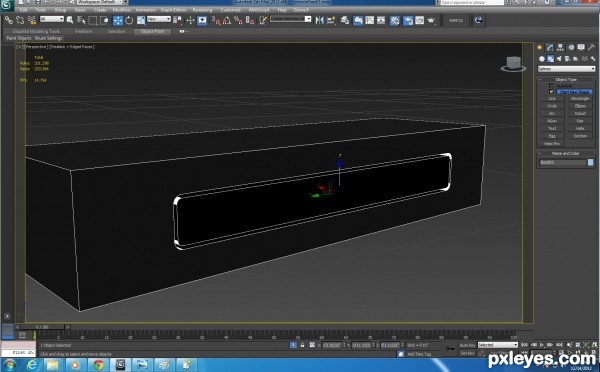Toggle the AutoGrid checkbox
Viewport: 600px width, 372px height.
tap(551, 85)
